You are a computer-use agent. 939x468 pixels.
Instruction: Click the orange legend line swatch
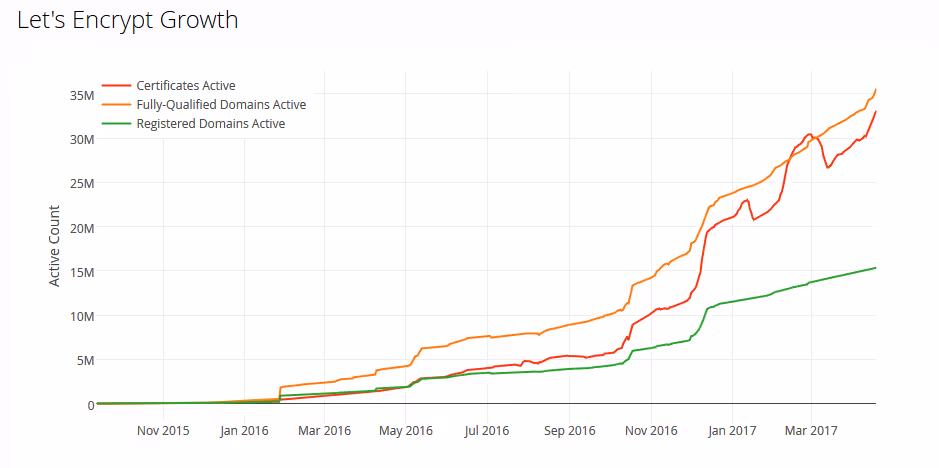[x=116, y=105]
